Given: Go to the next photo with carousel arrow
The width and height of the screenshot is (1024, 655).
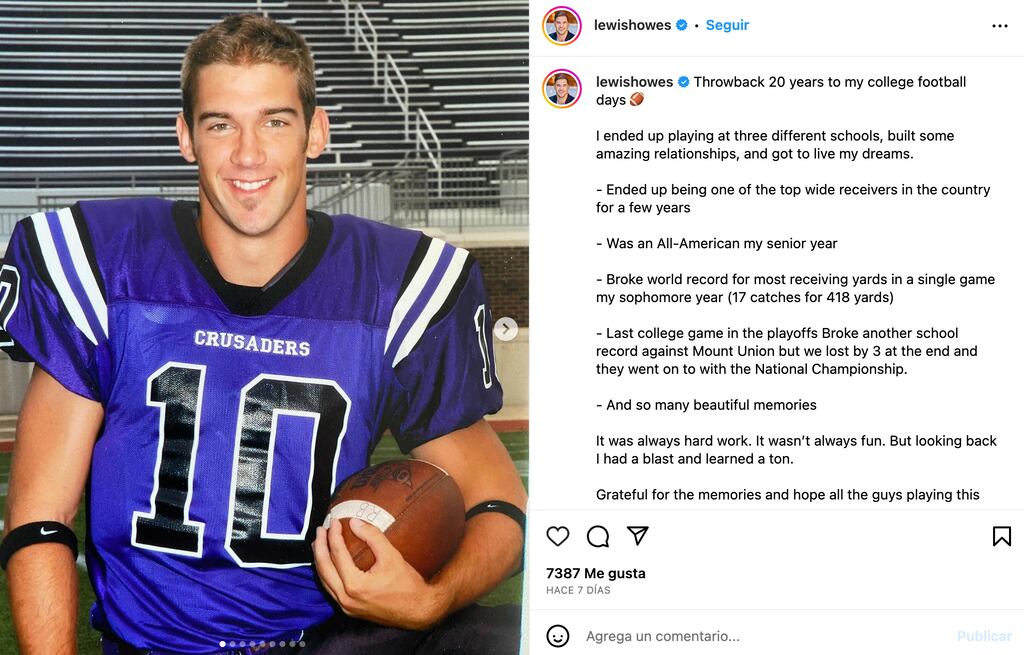Looking at the screenshot, I should tap(506, 328).
